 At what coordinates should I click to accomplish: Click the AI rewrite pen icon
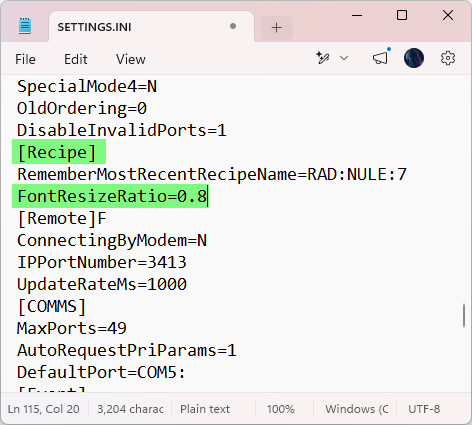[x=323, y=58]
